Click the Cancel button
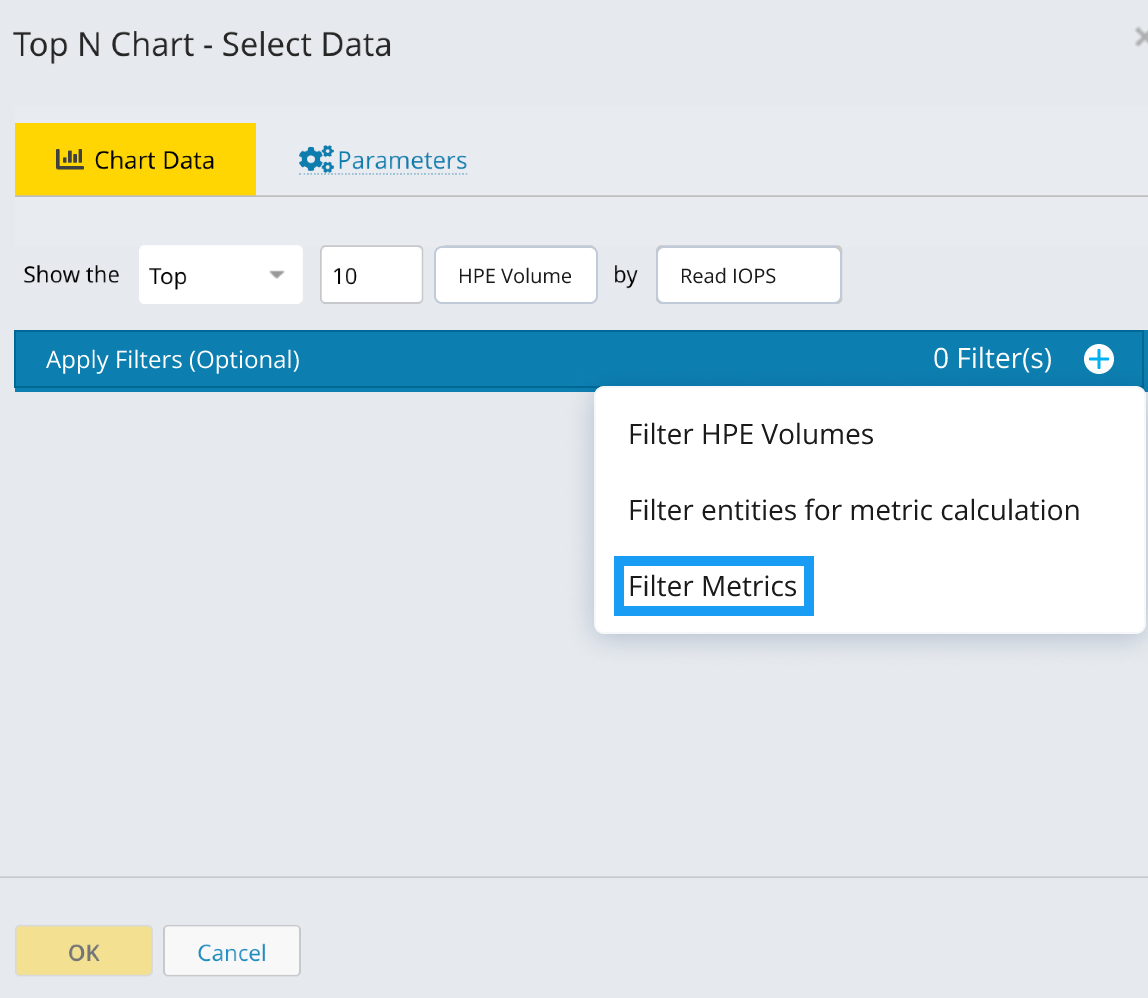This screenshot has height=998, width=1148. 231,951
